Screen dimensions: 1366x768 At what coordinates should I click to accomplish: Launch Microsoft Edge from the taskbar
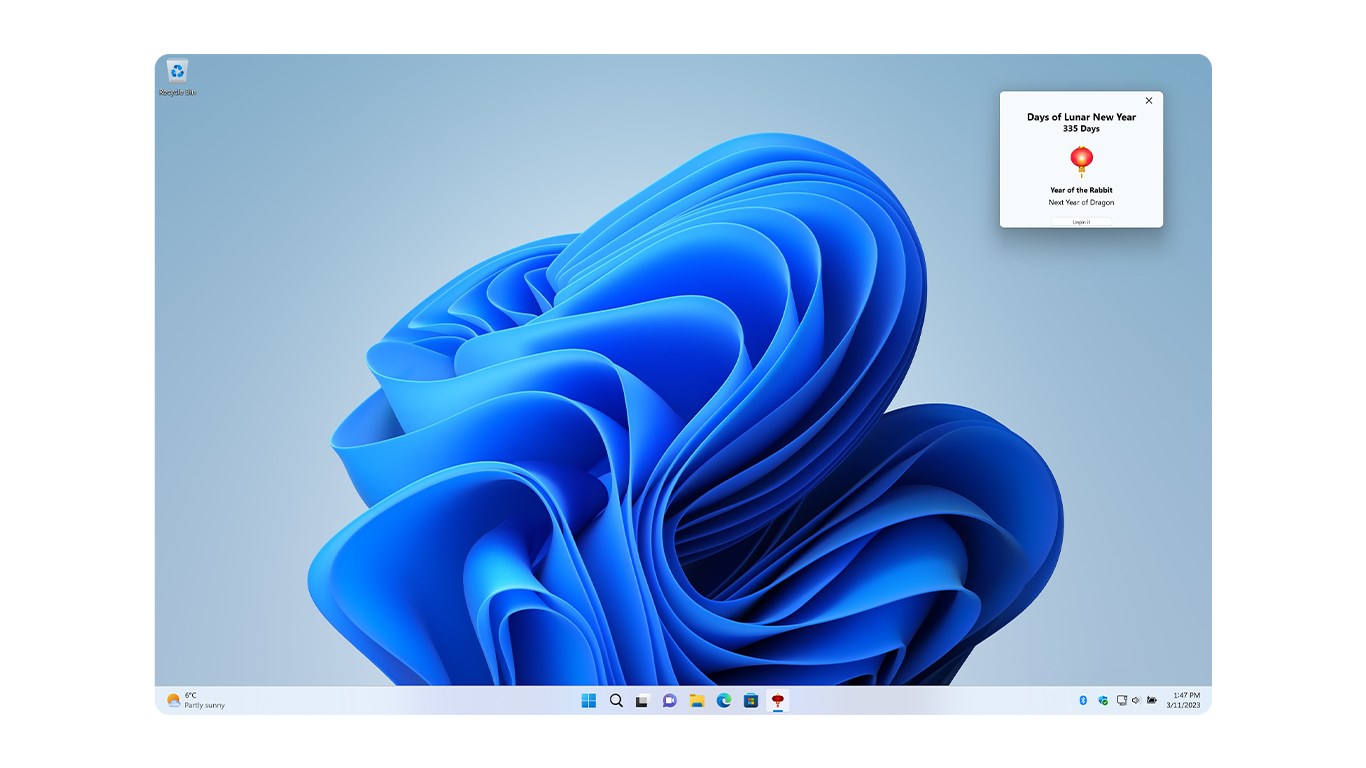(x=724, y=700)
